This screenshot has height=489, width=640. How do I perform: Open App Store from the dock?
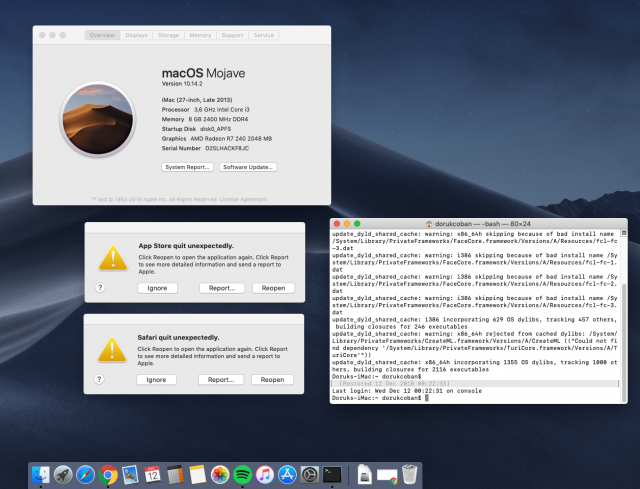pos(287,474)
